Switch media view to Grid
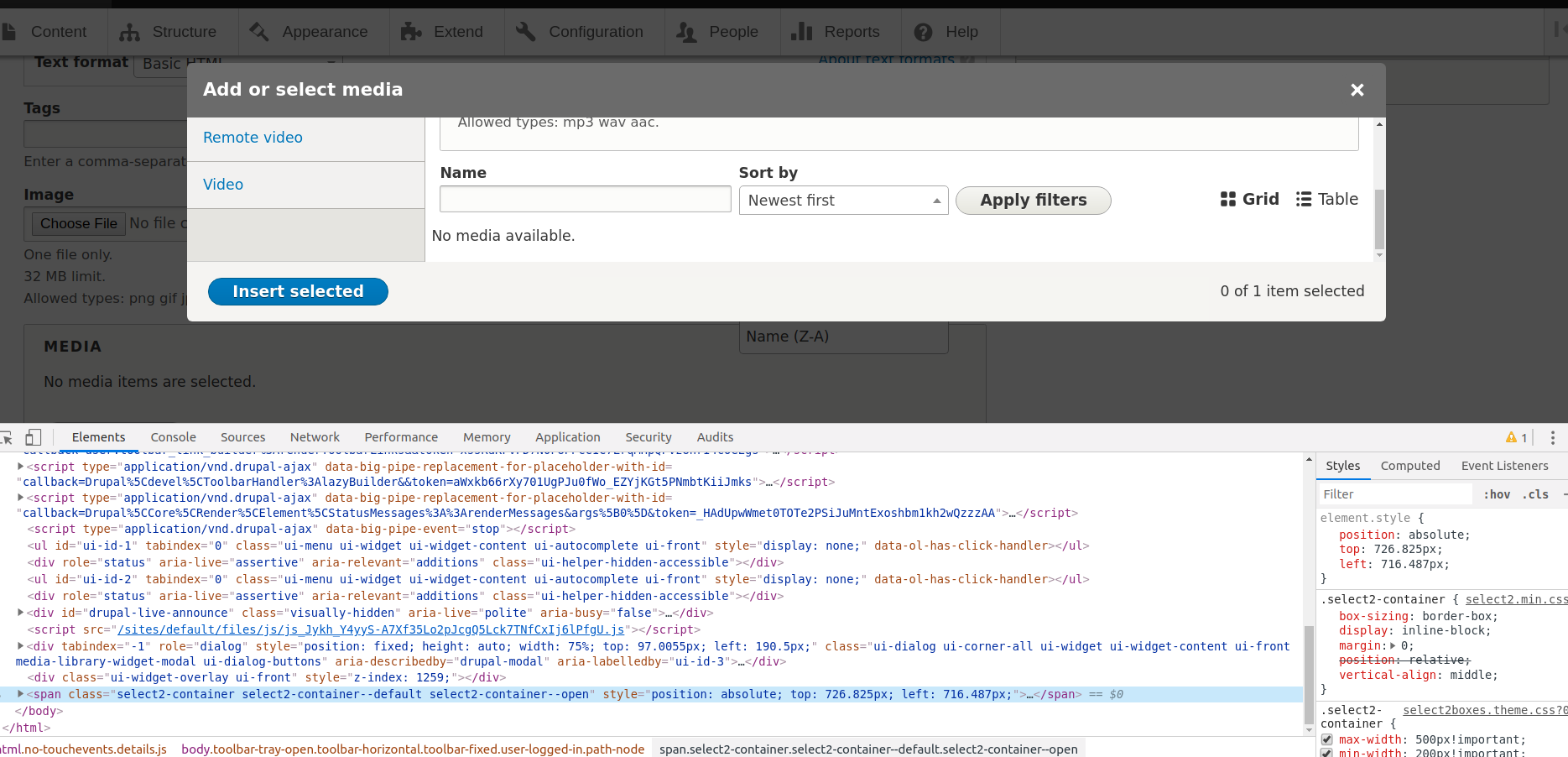1568x757 pixels. 1249,199
